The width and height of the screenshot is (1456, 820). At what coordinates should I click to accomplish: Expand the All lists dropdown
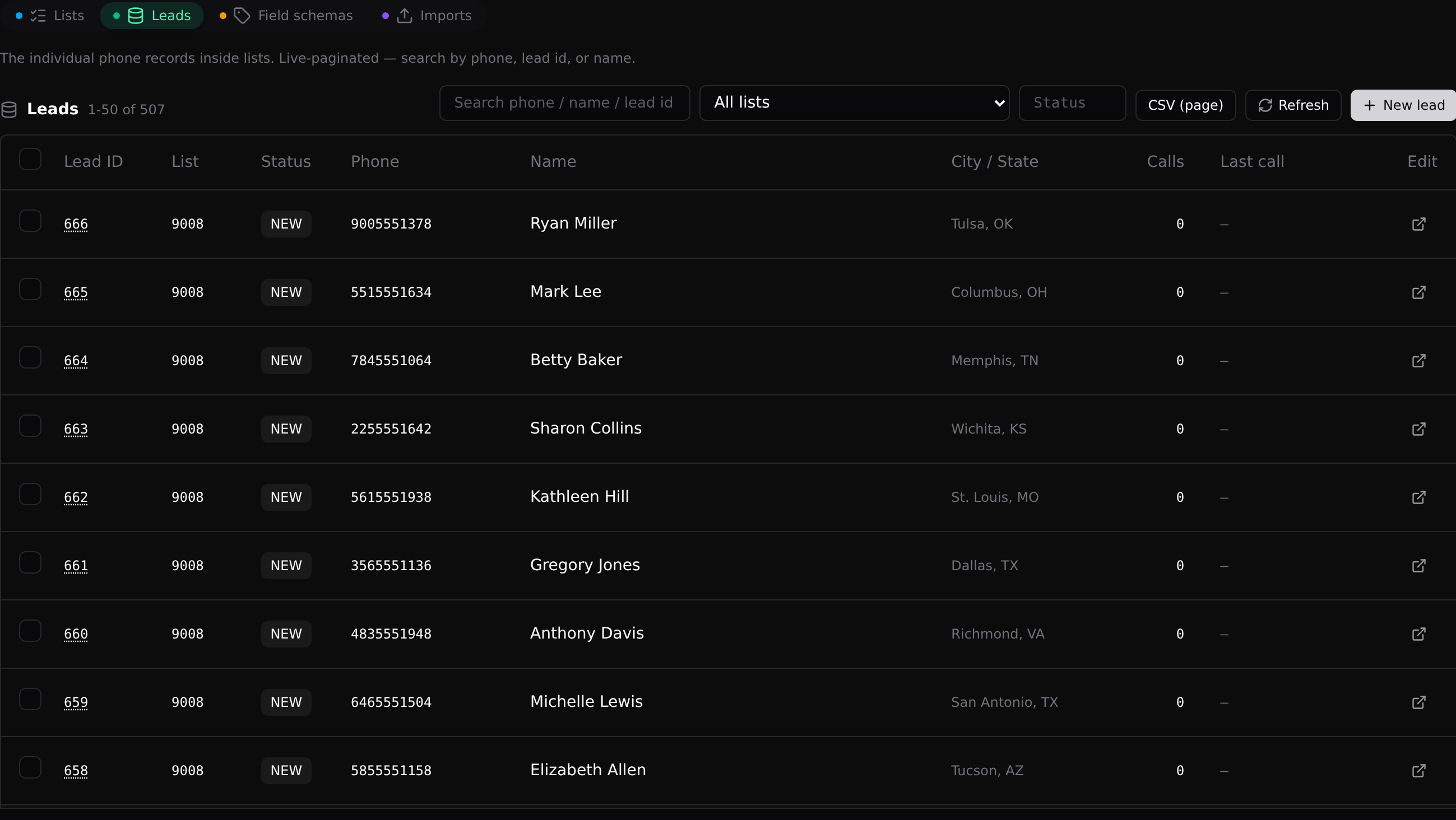[854, 103]
